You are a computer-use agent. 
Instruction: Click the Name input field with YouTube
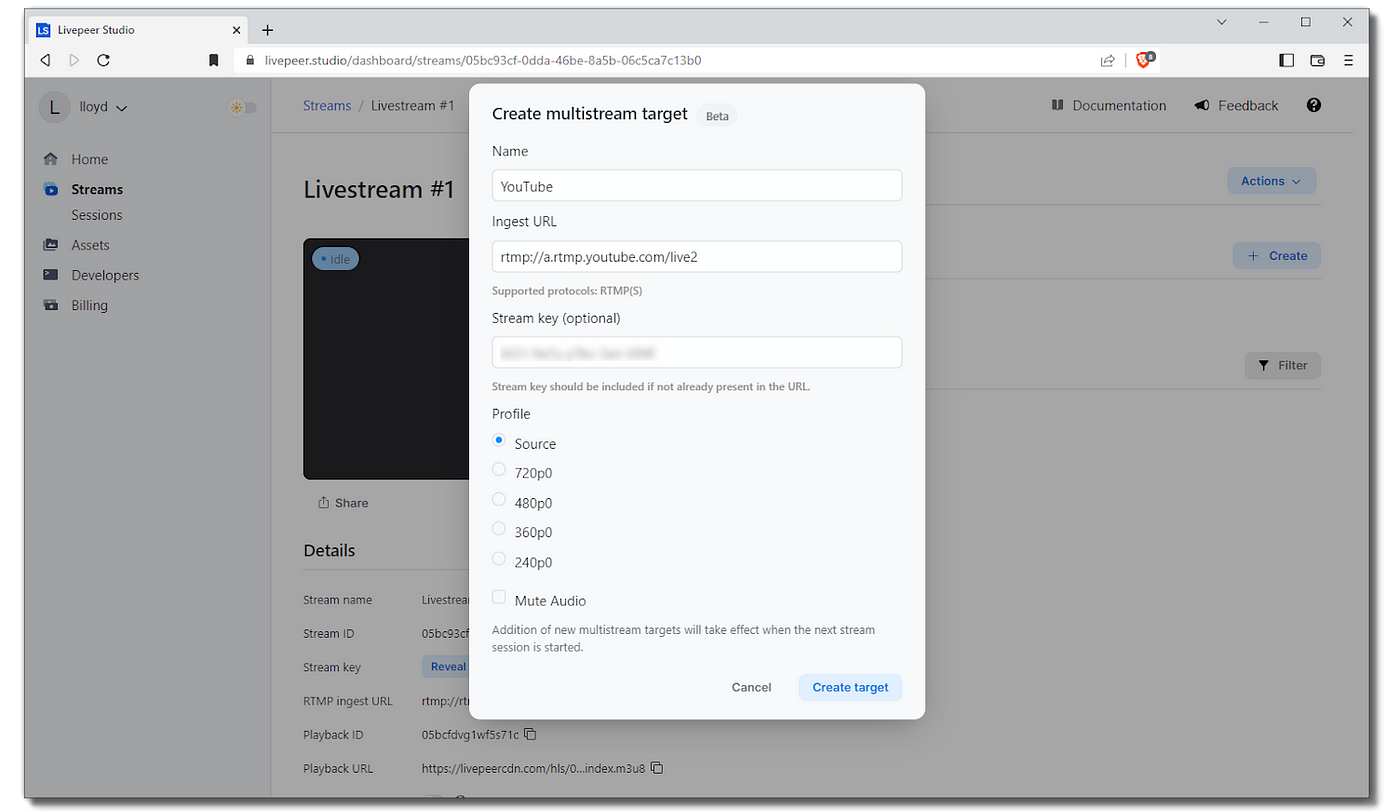coord(697,186)
